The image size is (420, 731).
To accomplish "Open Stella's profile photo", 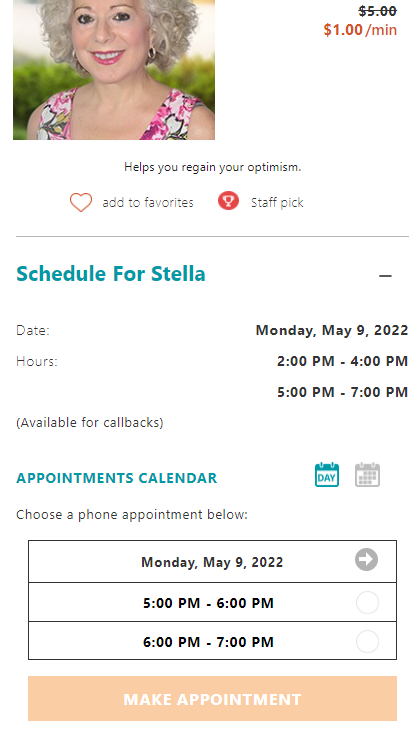I will click(x=114, y=70).
